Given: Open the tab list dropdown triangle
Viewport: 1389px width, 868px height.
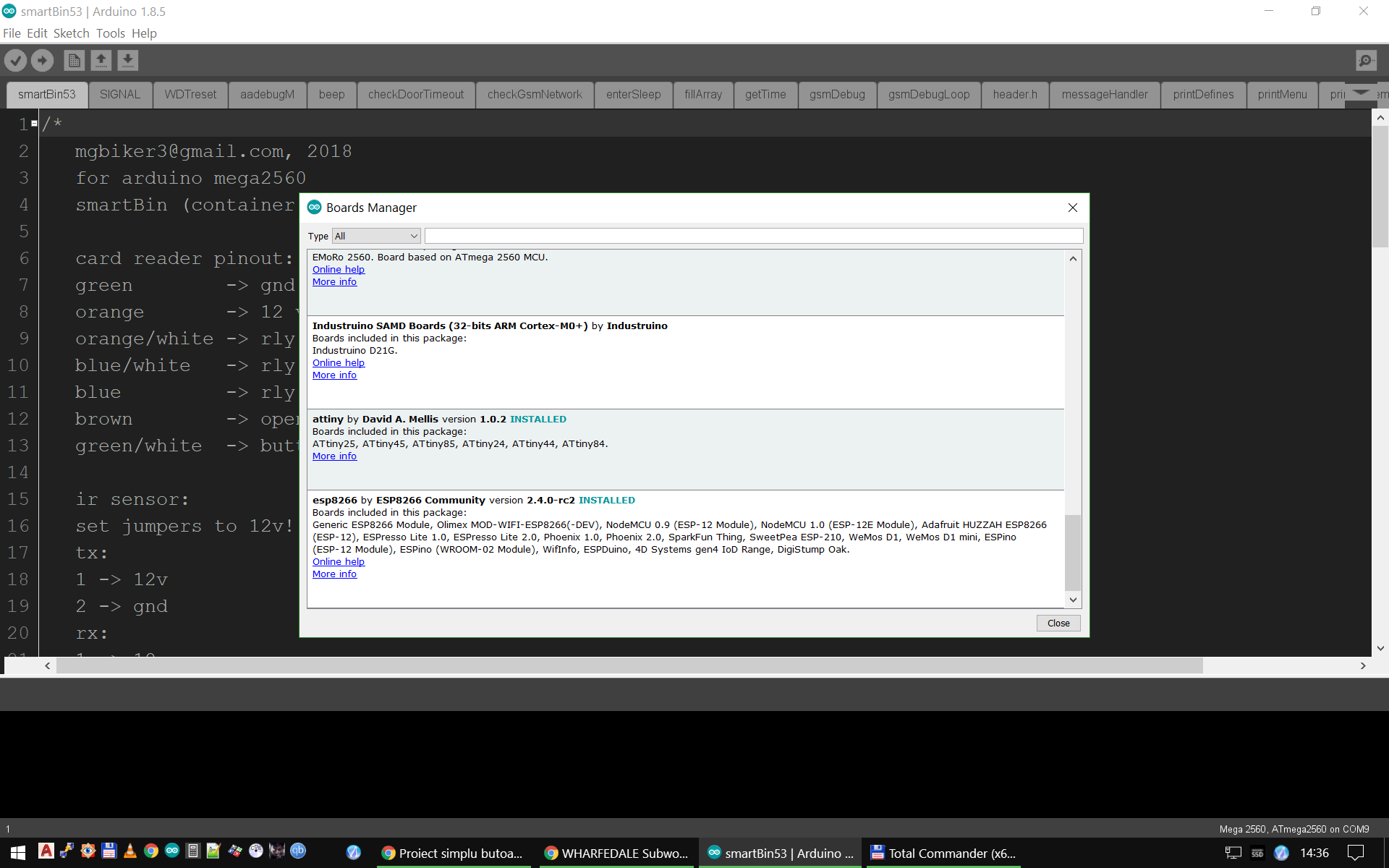Looking at the screenshot, I should [1361, 93].
